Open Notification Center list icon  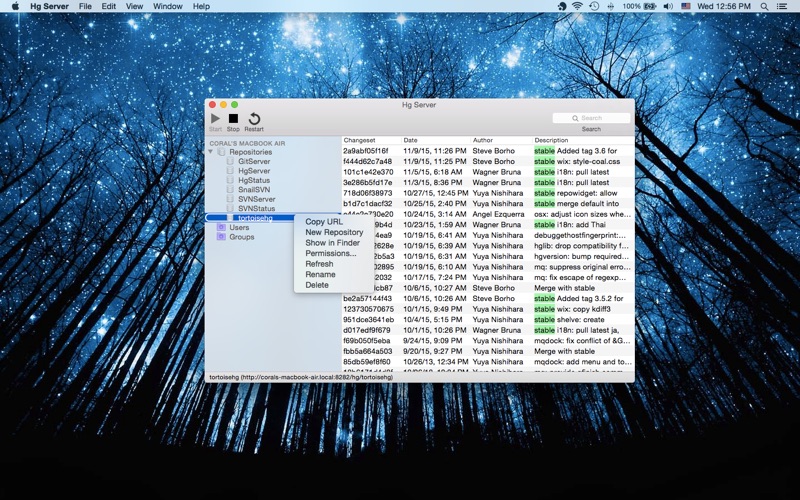782,6
